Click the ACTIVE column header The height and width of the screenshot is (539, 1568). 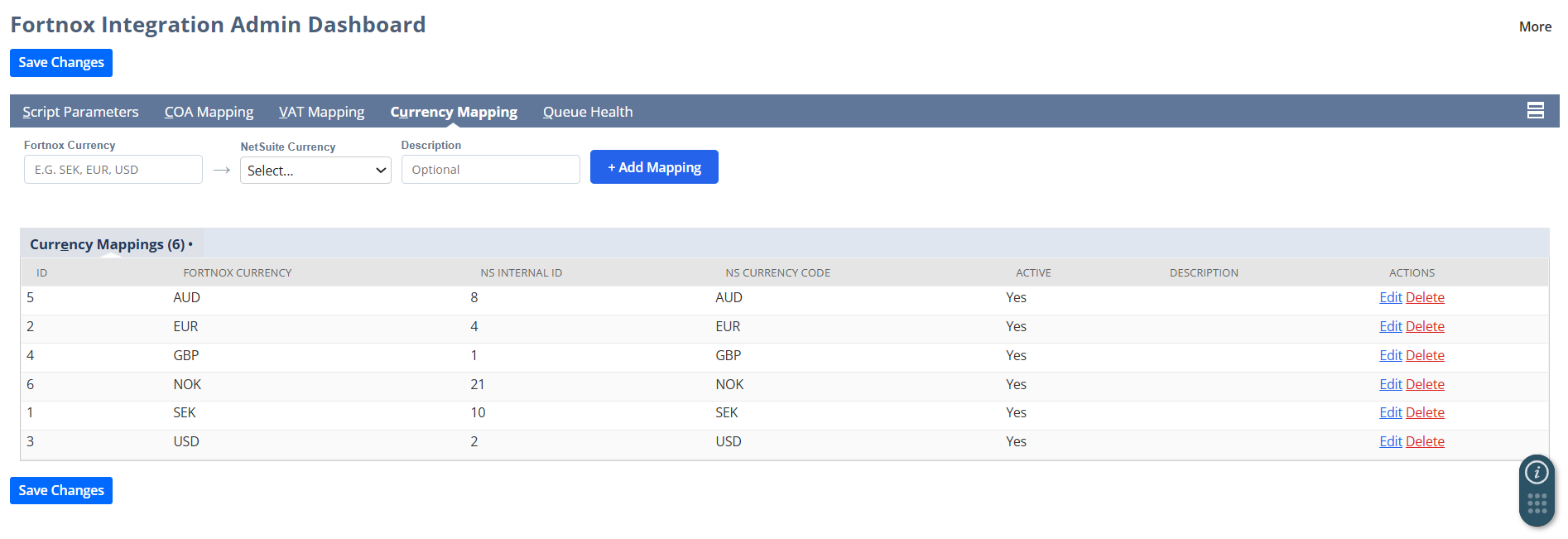[x=1033, y=272]
